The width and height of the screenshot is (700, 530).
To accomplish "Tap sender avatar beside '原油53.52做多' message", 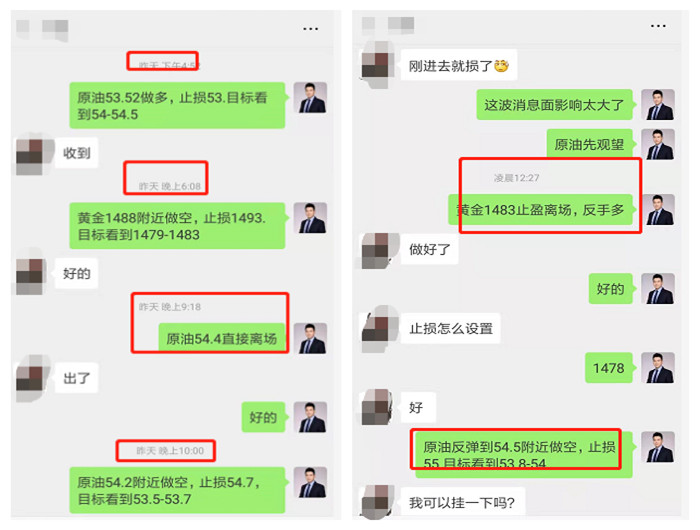I will [x=310, y=97].
